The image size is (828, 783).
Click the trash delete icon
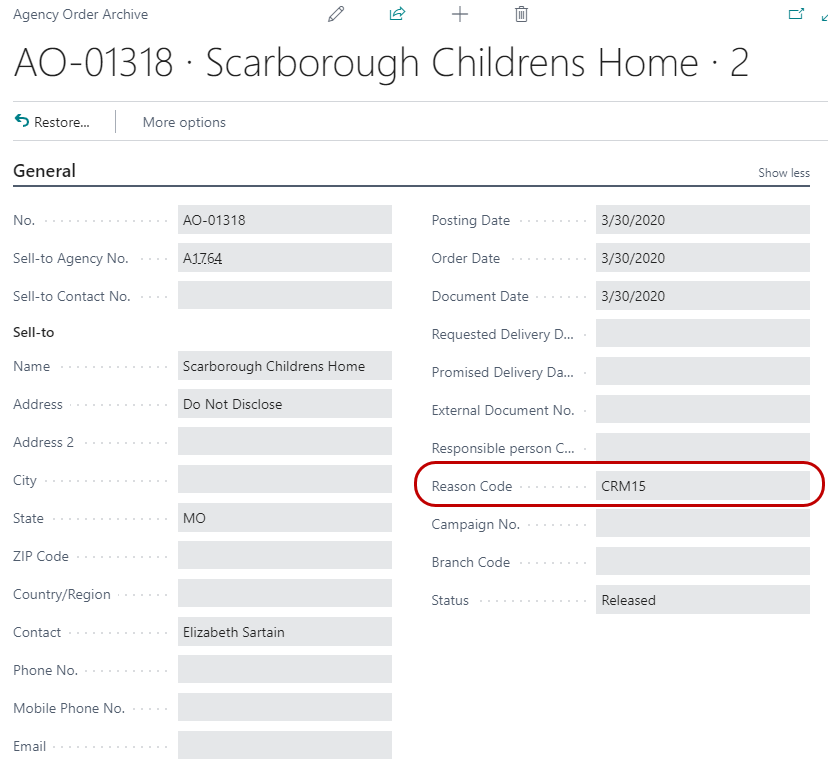tap(521, 14)
